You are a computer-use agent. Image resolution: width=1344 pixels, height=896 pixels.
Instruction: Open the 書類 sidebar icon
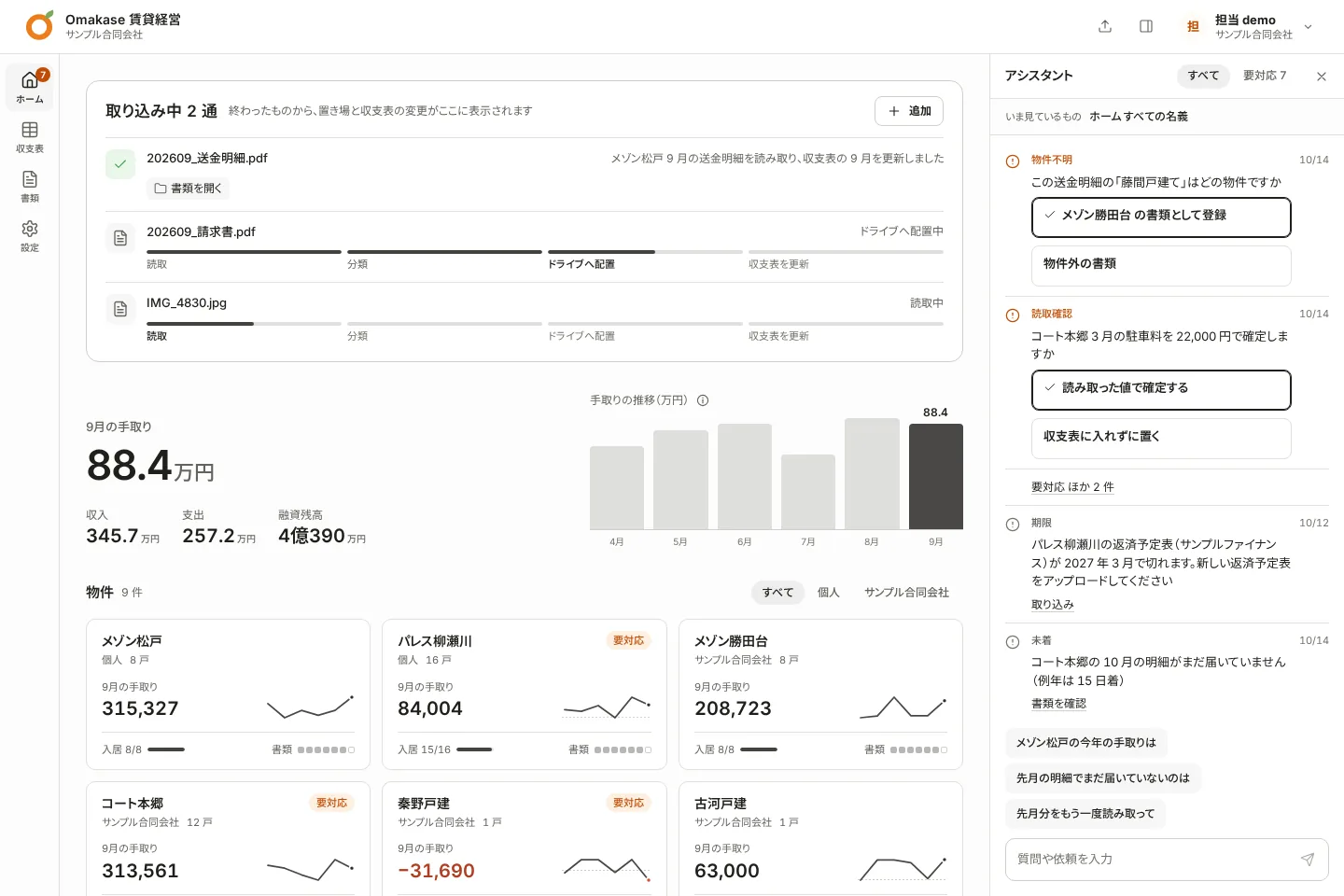(x=30, y=186)
